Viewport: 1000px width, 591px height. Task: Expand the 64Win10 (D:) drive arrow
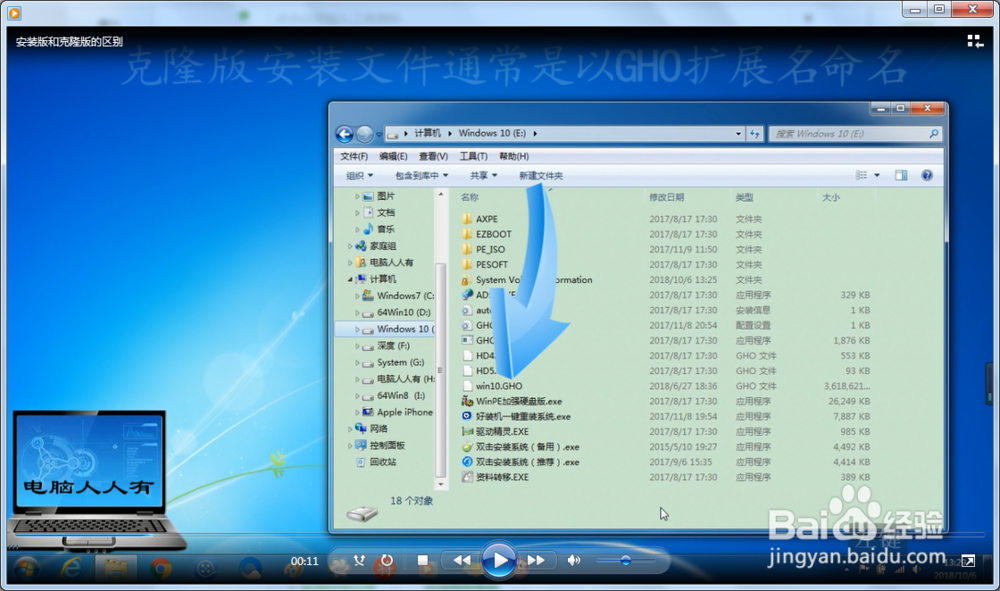tap(357, 312)
